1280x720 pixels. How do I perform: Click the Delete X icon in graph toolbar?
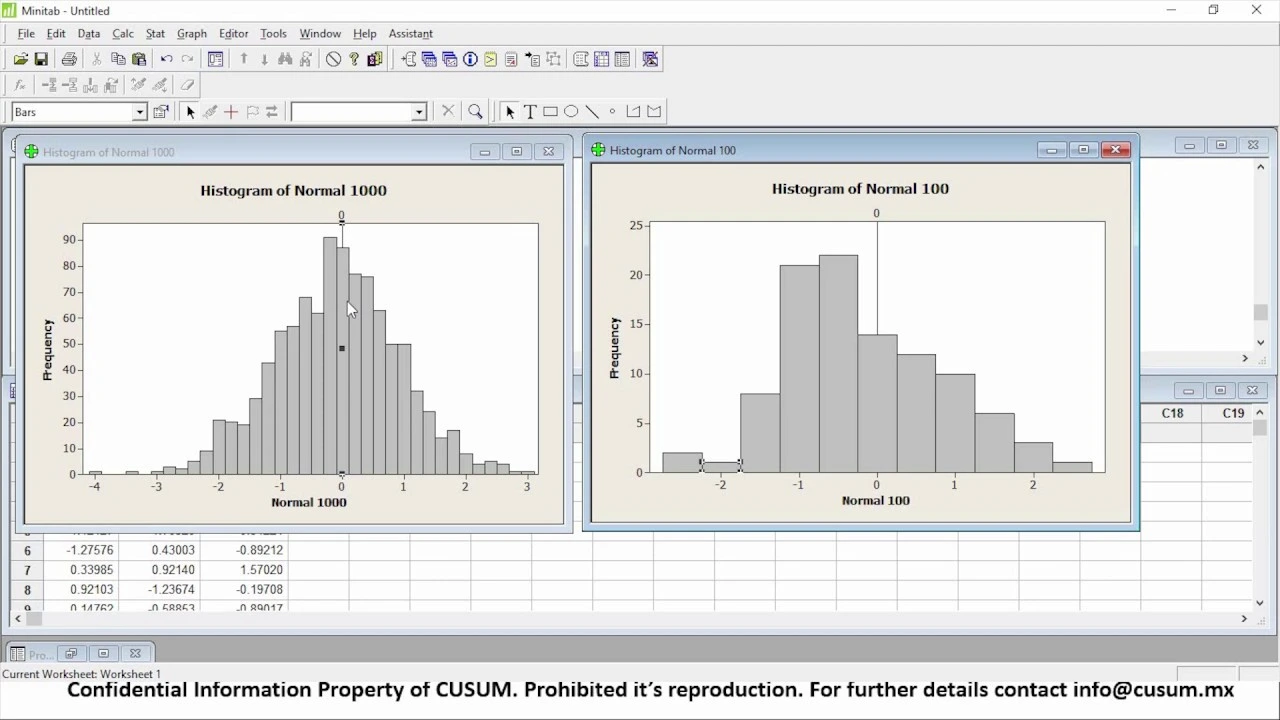[x=448, y=112]
